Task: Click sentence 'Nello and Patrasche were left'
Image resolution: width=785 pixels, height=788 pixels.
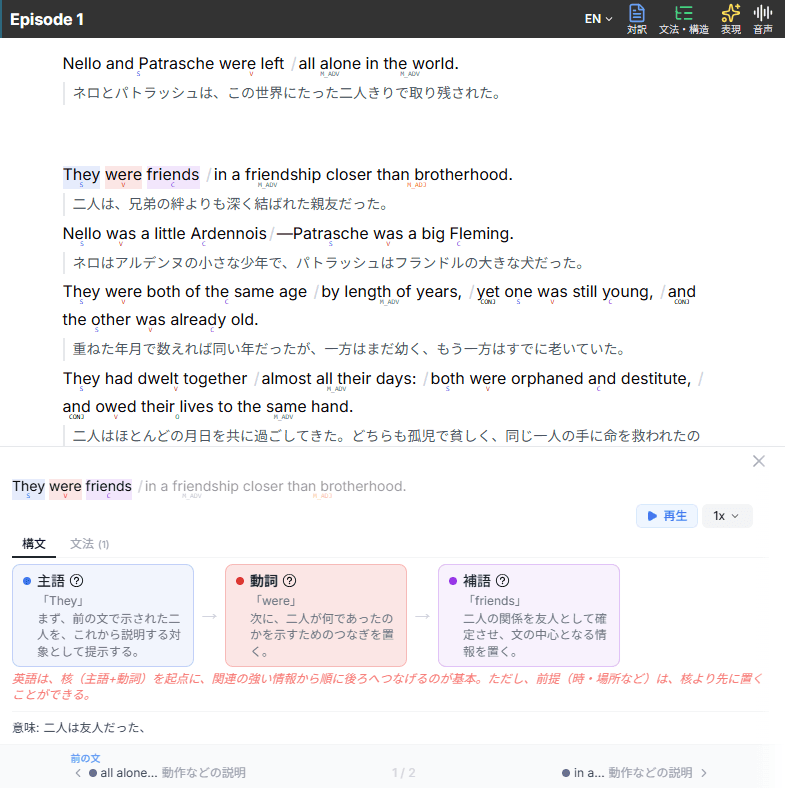Action: 173,64
